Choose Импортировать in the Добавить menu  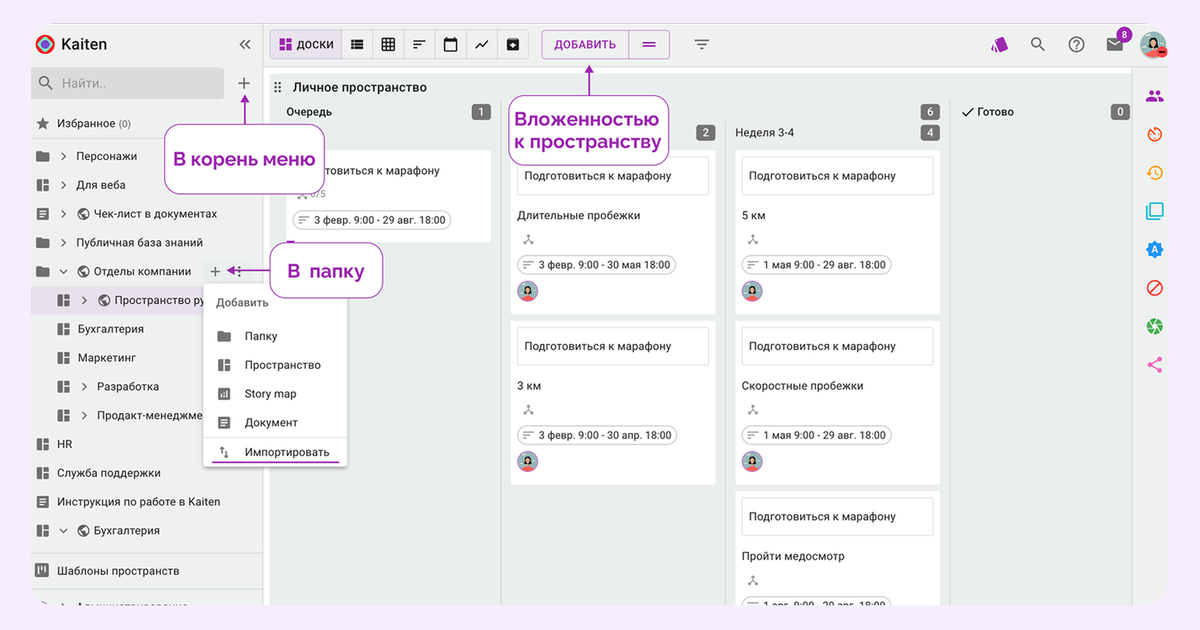(x=275, y=452)
